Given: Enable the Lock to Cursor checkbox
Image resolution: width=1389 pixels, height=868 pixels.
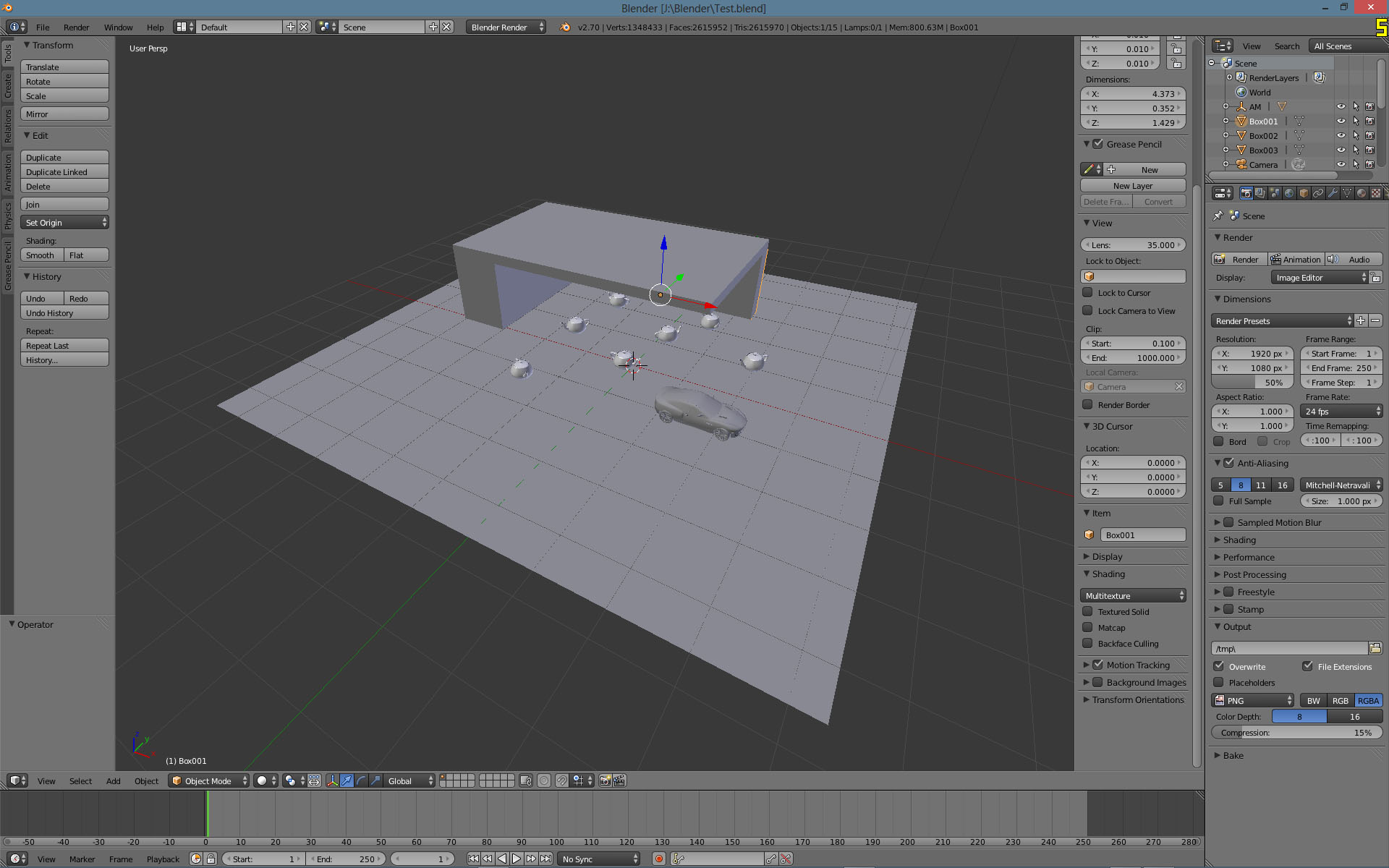Looking at the screenshot, I should point(1087,293).
